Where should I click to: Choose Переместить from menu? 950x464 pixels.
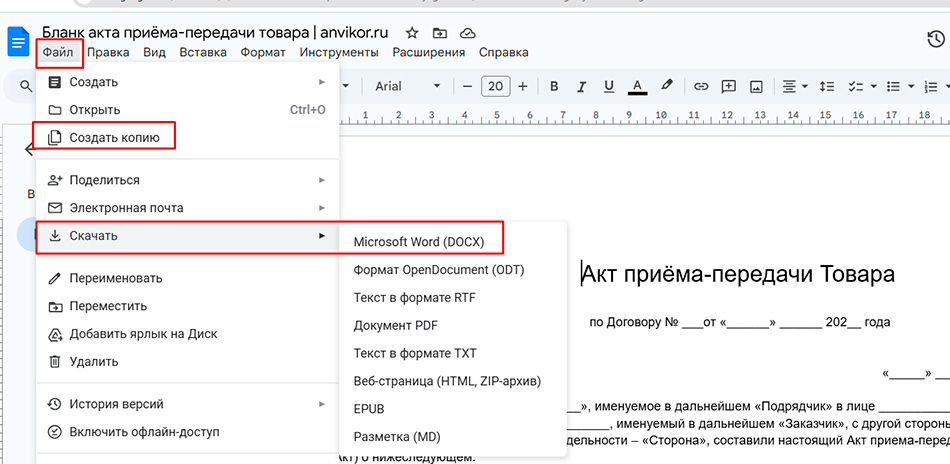(188, 307)
